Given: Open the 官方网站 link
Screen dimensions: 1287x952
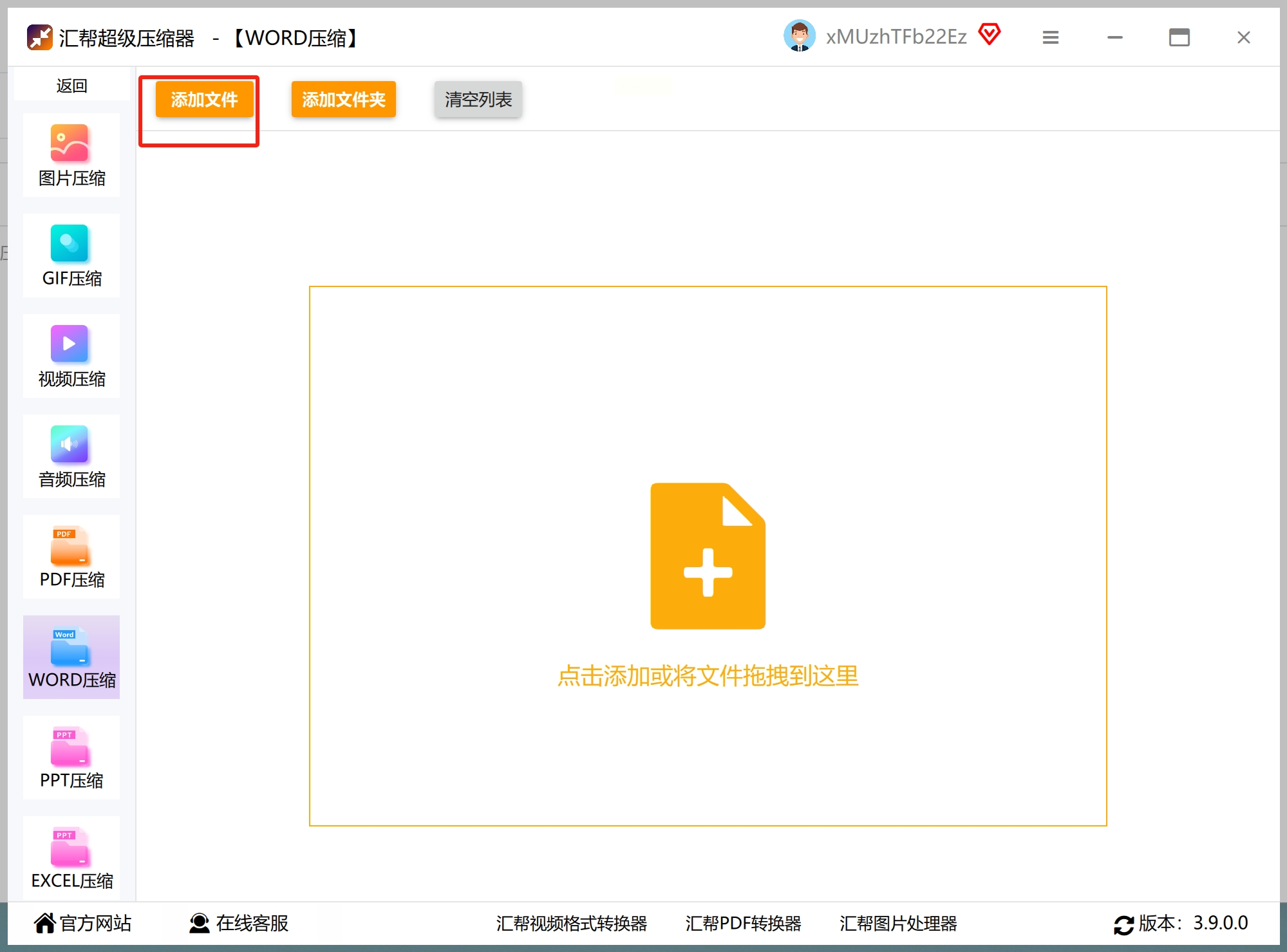Looking at the screenshot, I should pyautogui.click(x=82, y=923).
